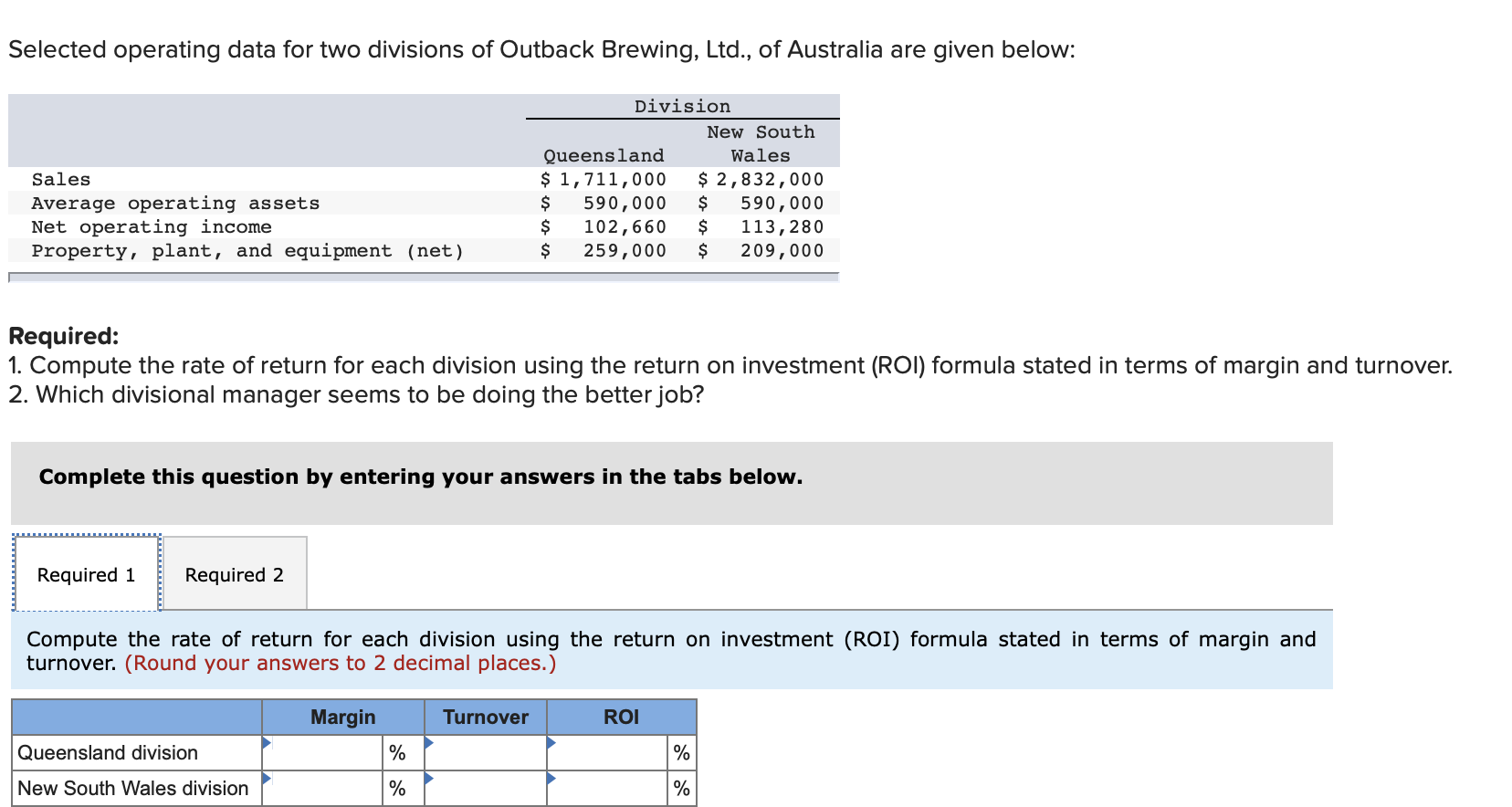
Task: Click the Turnover column header
Action: click(x=485, y=718)
